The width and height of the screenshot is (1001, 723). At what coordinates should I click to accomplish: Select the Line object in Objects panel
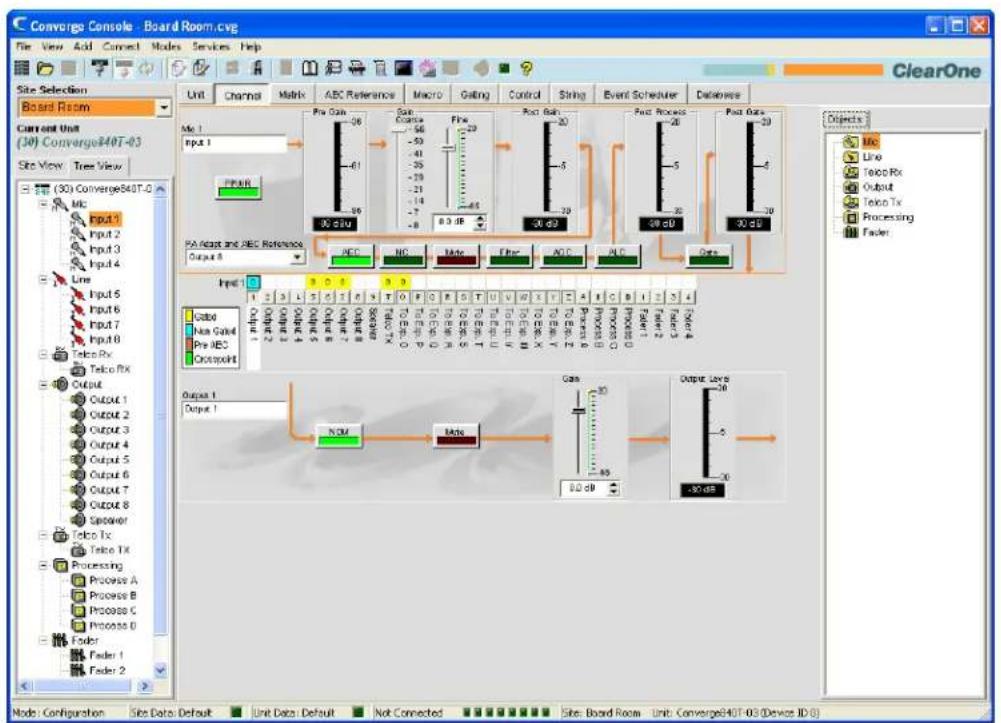coord(863,157)
